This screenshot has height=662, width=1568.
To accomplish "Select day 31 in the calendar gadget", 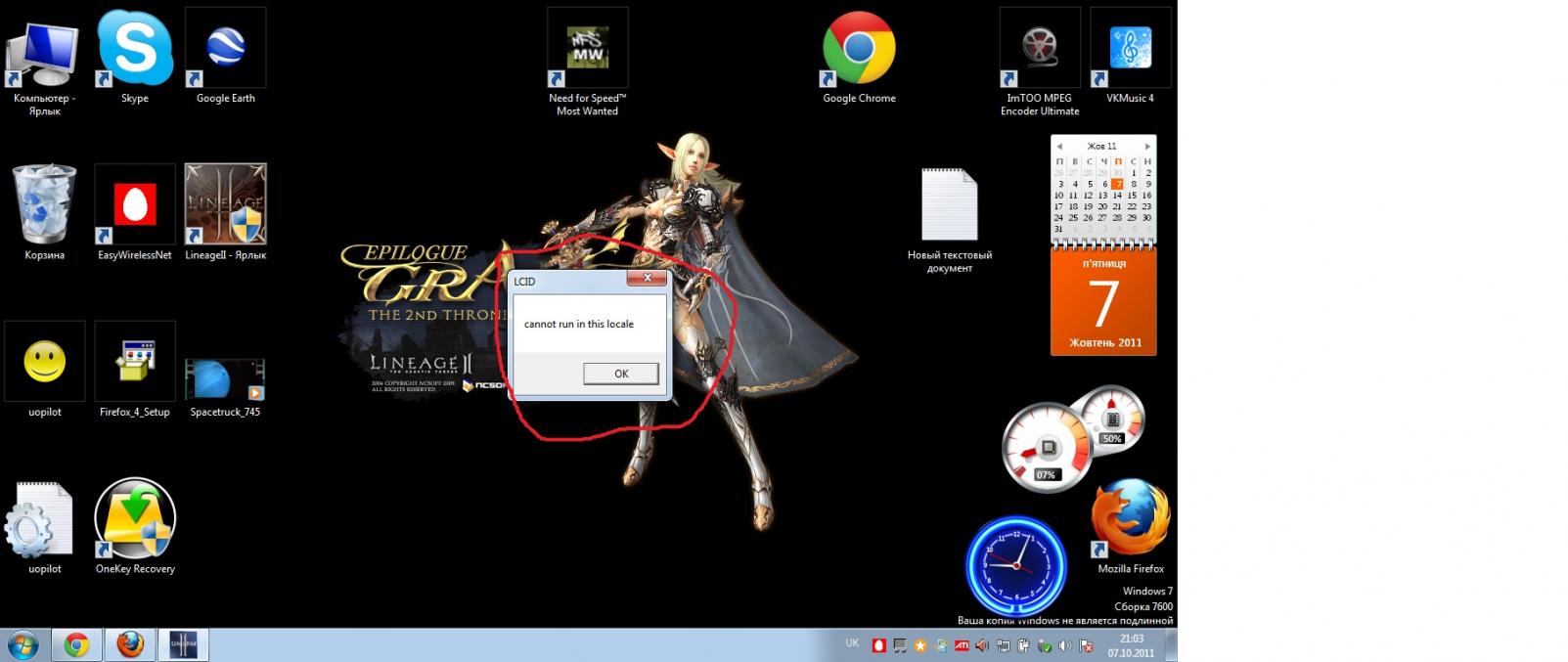I will tap(1058, 230).
